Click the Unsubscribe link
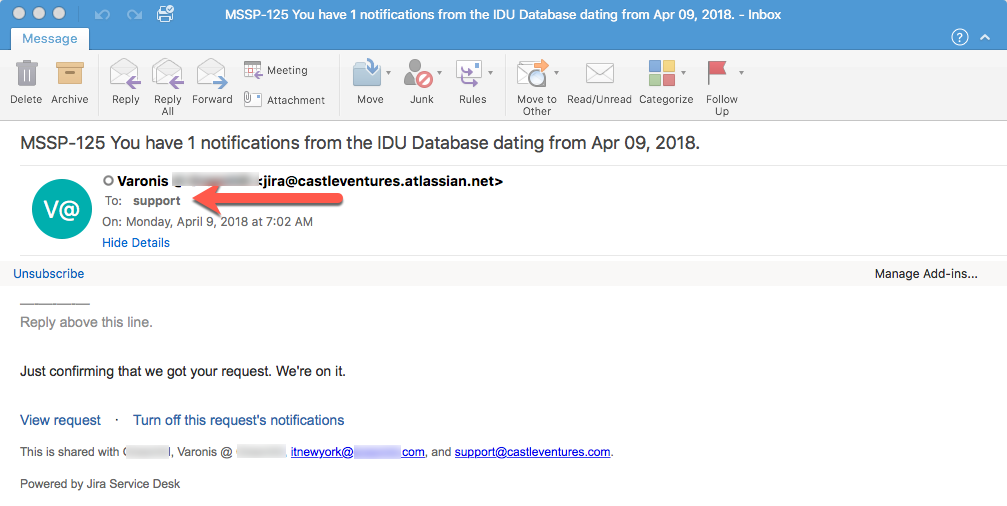Image resolution: width=1007 pixels, height=506 pixels. [49, 274]
